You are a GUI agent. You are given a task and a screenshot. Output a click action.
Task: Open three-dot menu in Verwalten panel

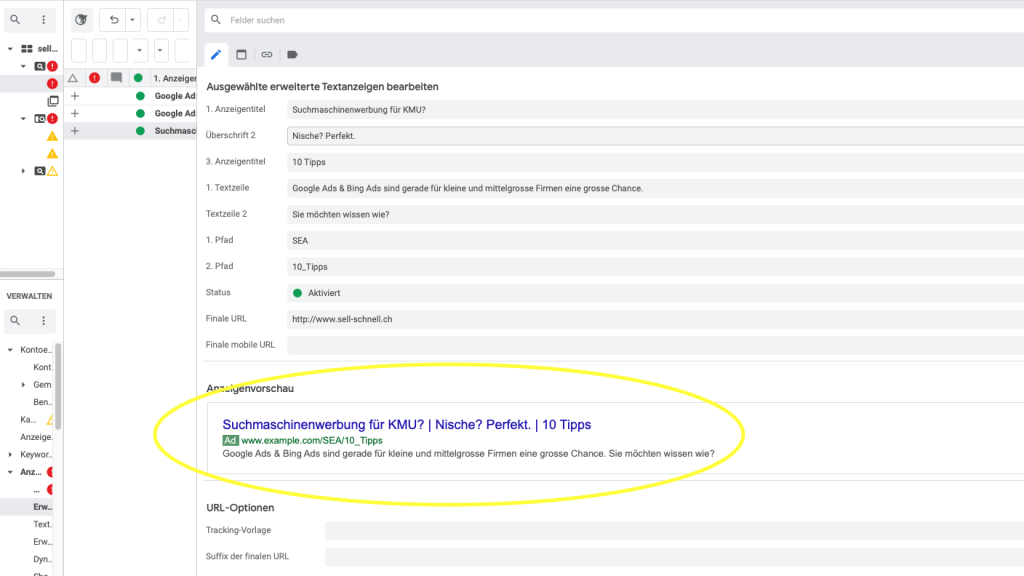pos(43,321)
